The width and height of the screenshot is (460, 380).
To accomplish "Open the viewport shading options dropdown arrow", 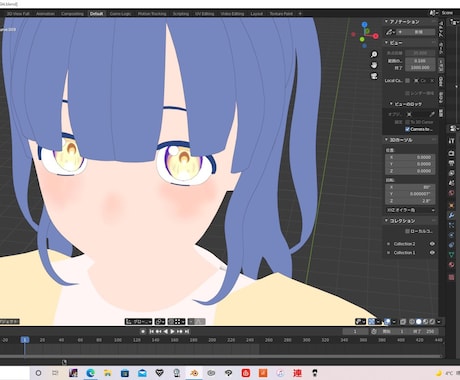I will point(439,322).
